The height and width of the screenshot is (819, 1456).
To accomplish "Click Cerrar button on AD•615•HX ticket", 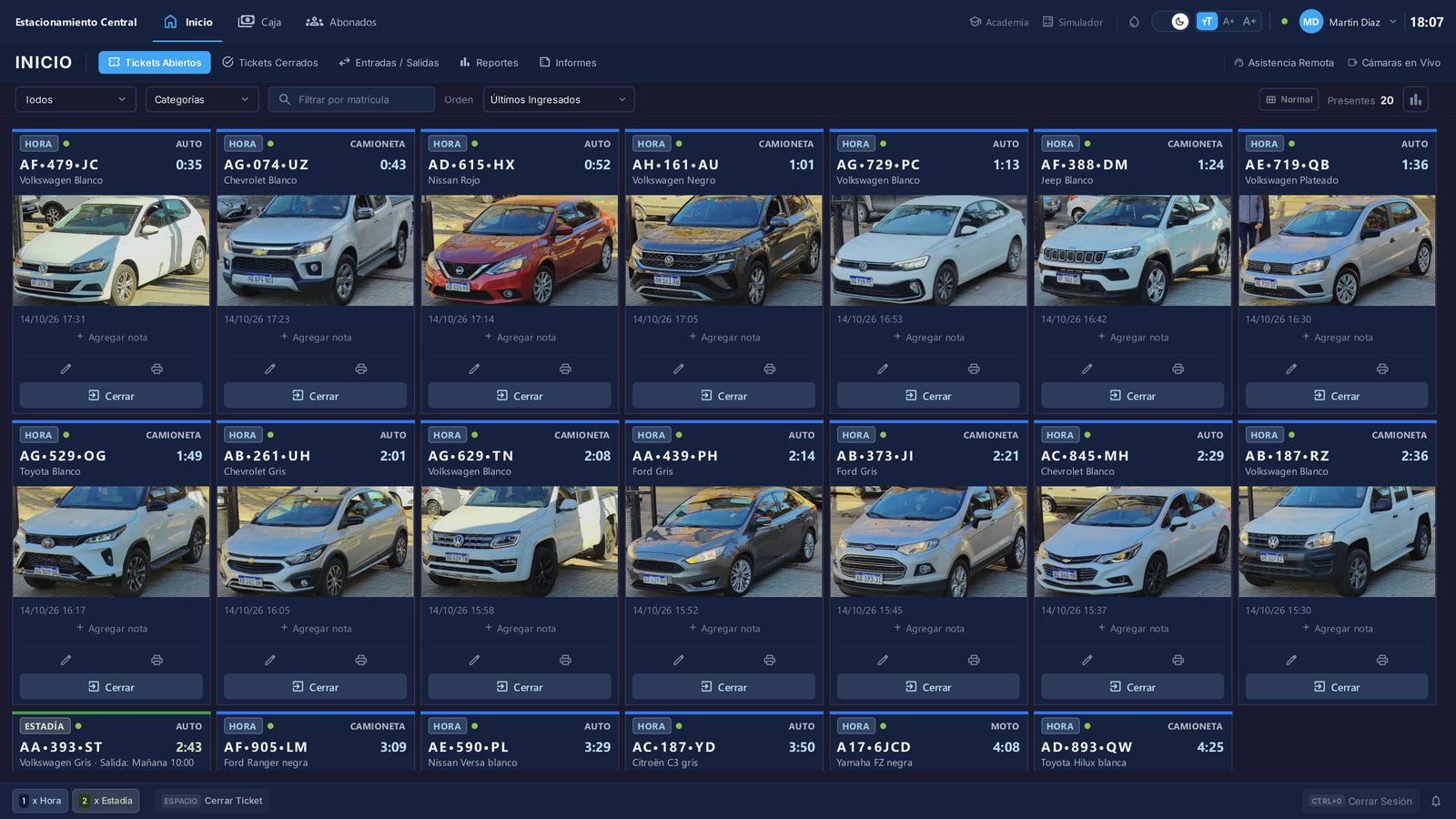I will [x=520, y=396].
